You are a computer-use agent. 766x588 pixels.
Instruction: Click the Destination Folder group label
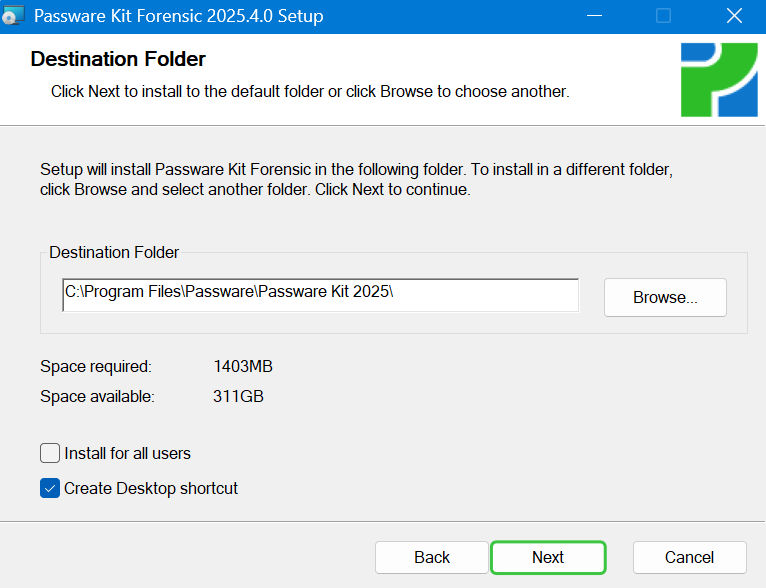pos(114,252)
